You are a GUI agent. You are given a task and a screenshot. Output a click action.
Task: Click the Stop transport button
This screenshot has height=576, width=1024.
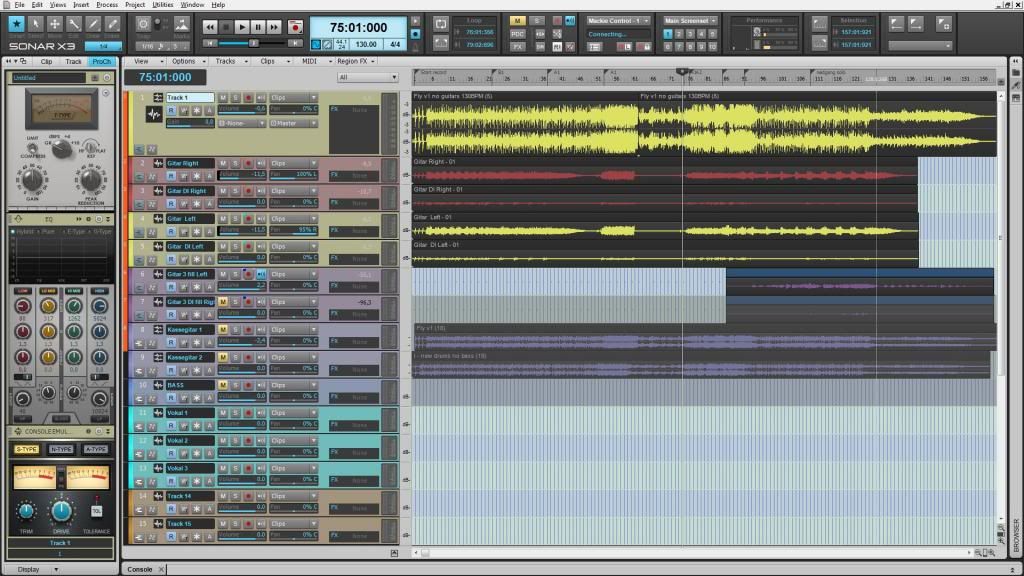coord(226,27)
